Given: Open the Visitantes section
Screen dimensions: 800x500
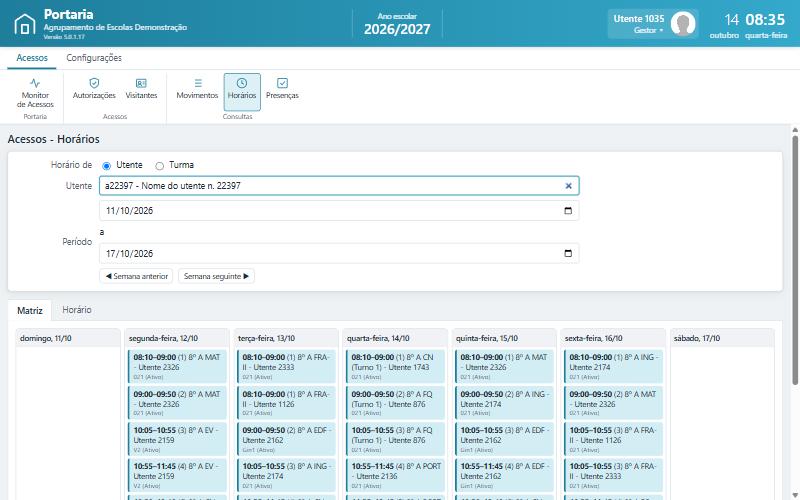Looking at the screenshot, I should (x=141, y=89).
